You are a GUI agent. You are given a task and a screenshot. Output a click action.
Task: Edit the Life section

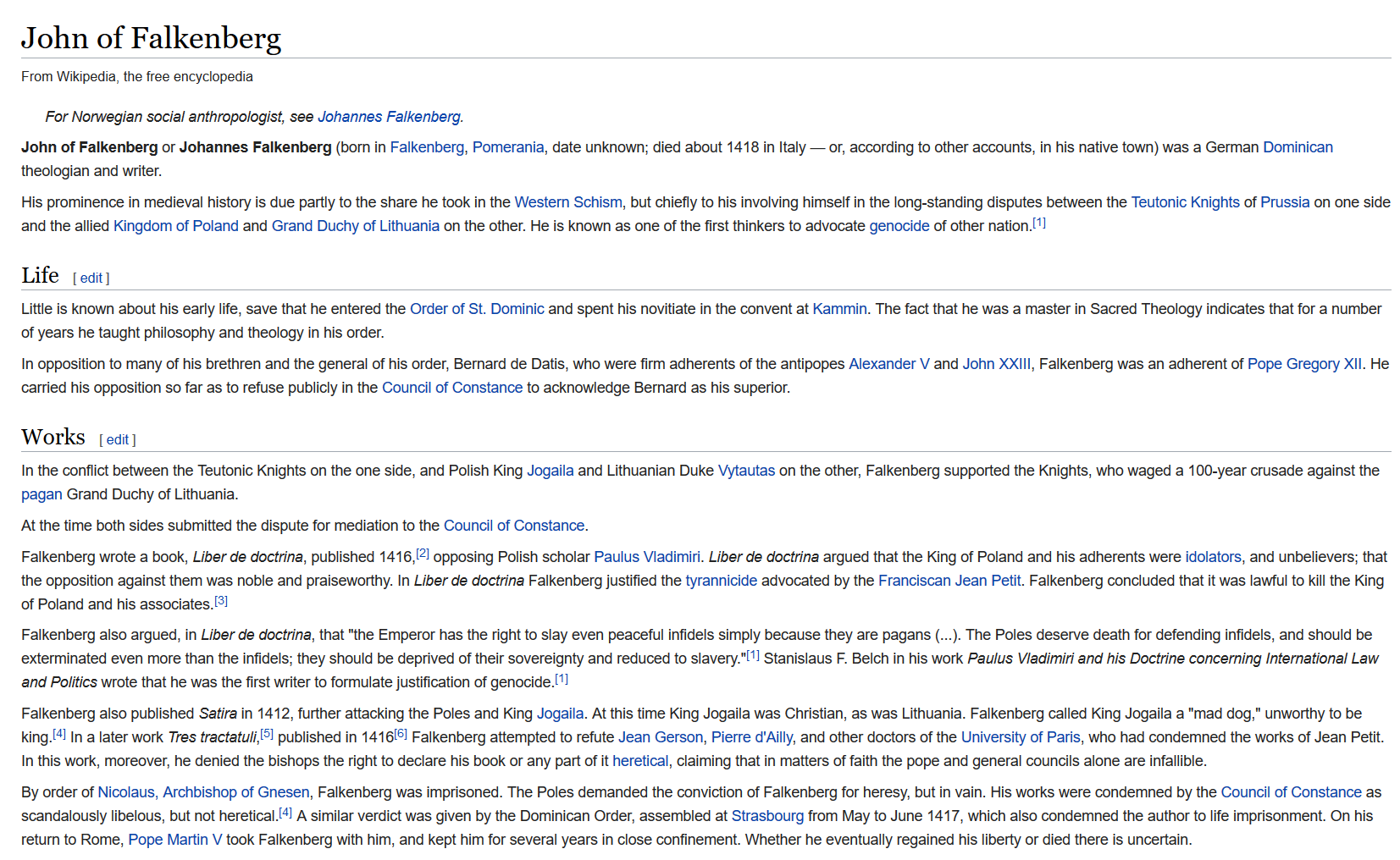[x=91, y=278]
